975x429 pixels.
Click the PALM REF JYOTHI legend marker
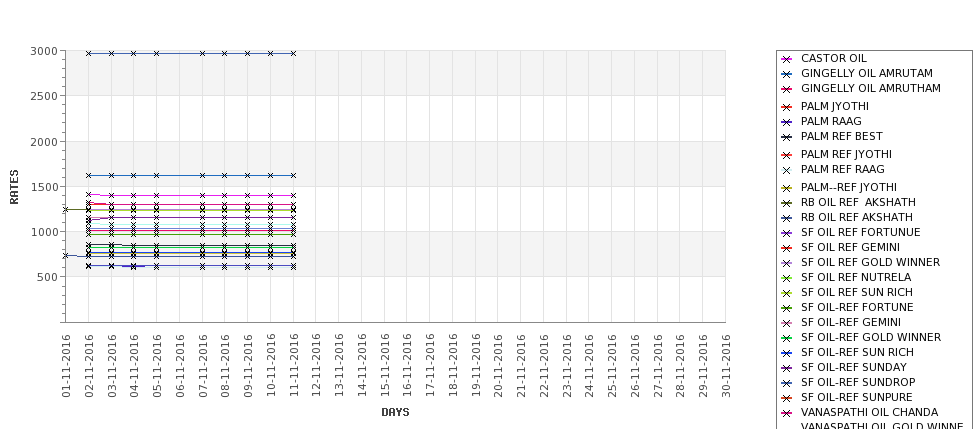[787, 155]
